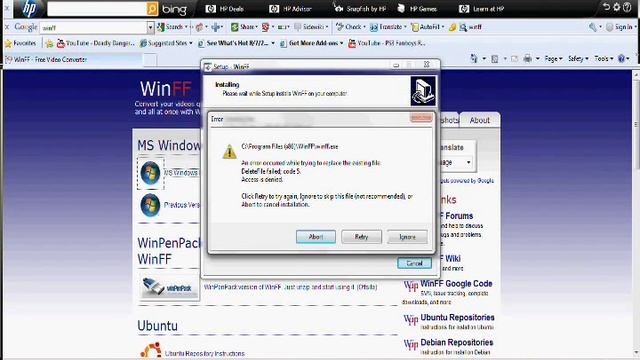Click the setup computer icon in the installer

click(x=423, y=91)
